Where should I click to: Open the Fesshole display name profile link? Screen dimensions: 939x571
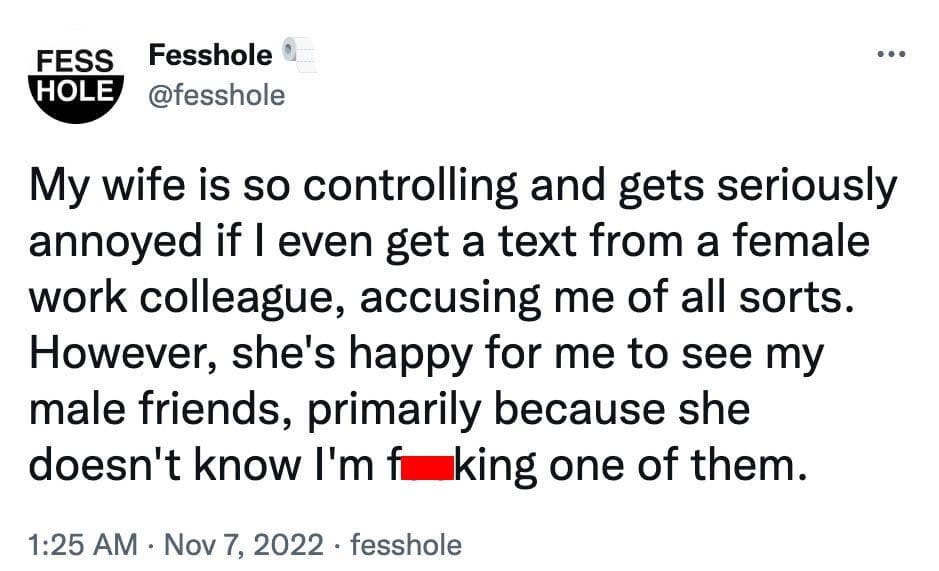point(209,55)
